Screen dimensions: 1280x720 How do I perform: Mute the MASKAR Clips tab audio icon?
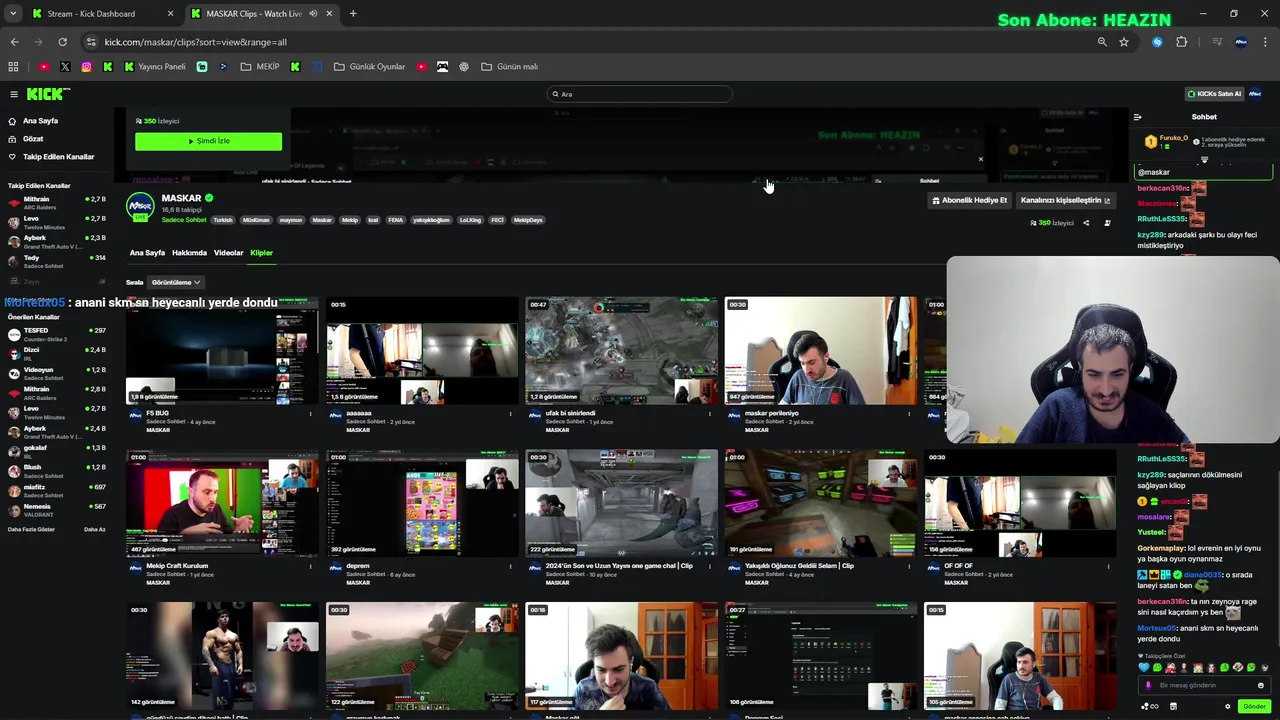pyautogui.click(x=313, y=14)
